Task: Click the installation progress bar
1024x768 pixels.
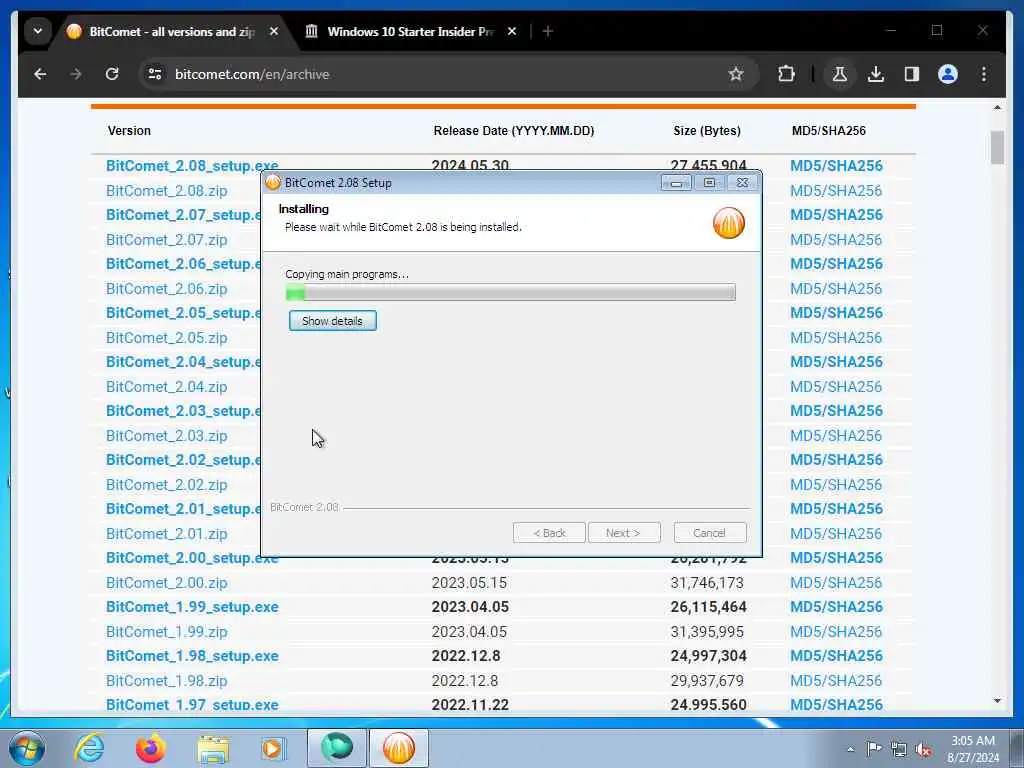Action: click(511, 292)
